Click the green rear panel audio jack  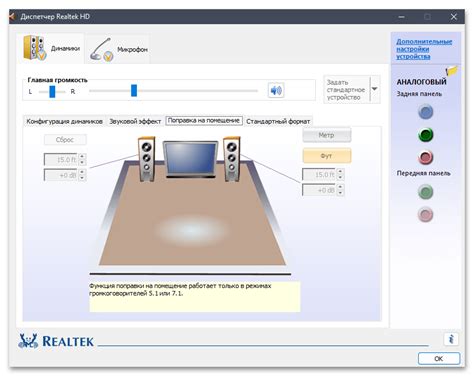click(426, 135)
